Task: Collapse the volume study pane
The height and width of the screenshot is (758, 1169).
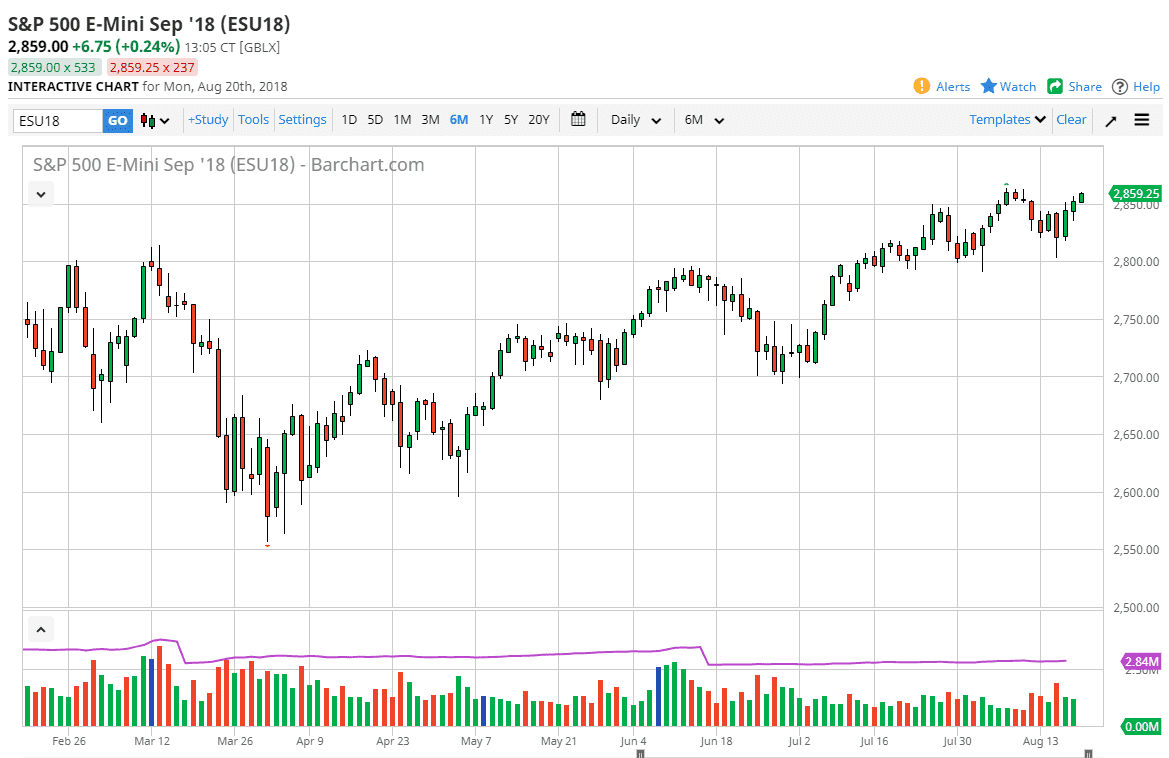Action: [x=41, y=630]
